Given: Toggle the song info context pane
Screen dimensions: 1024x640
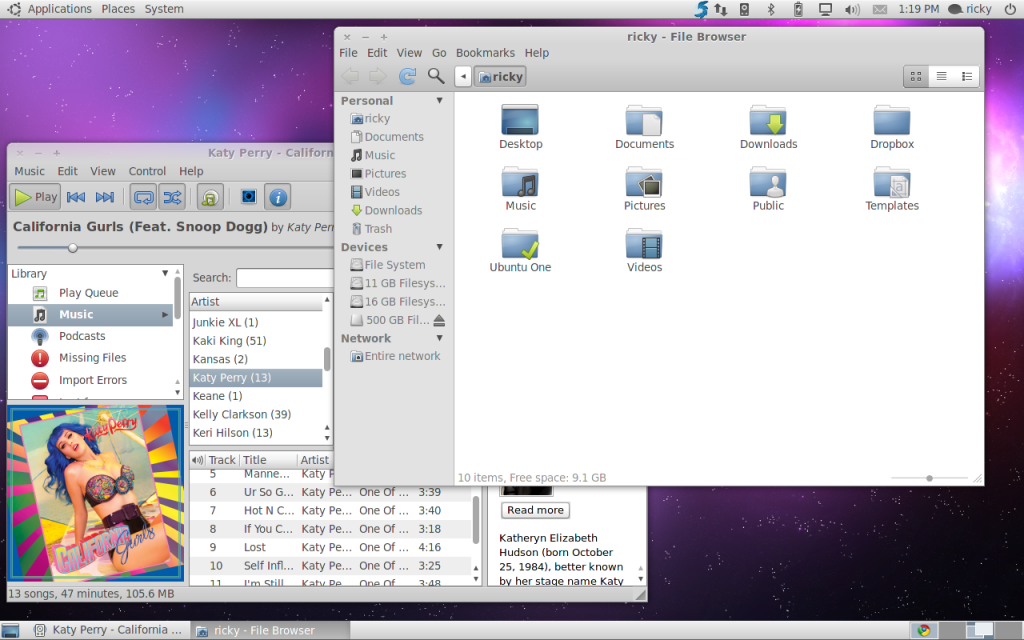Looking at the screenshot, I should coord(278,197).
